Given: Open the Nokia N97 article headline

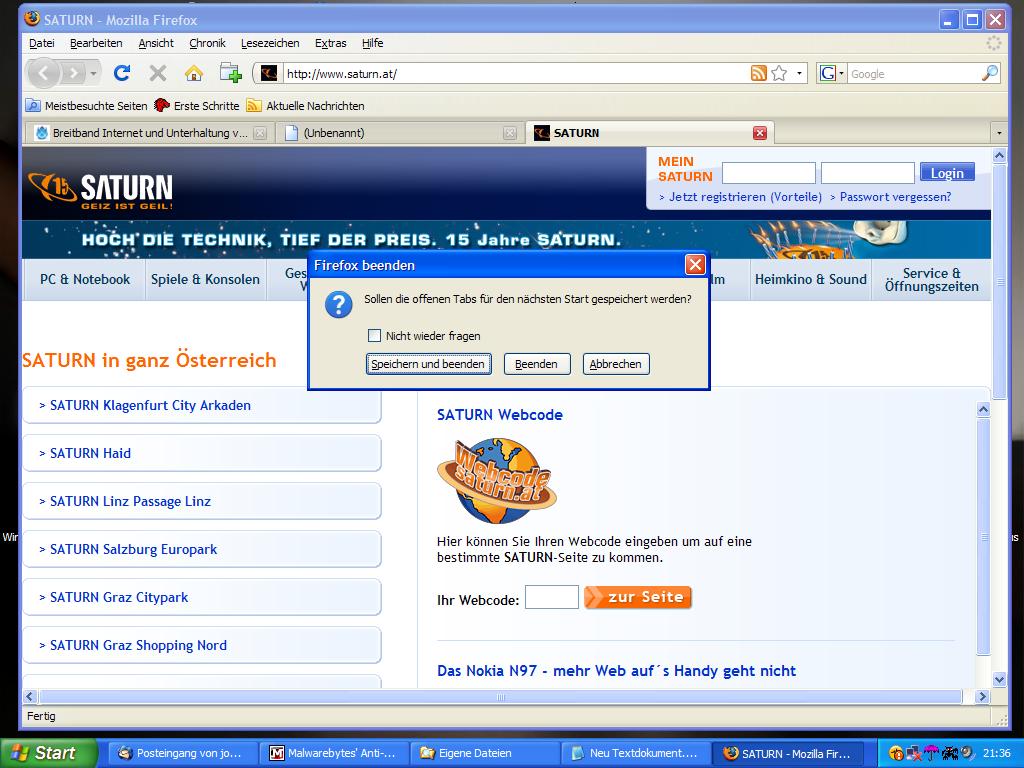Looking at the screenshot, I should tap(616, 671).
